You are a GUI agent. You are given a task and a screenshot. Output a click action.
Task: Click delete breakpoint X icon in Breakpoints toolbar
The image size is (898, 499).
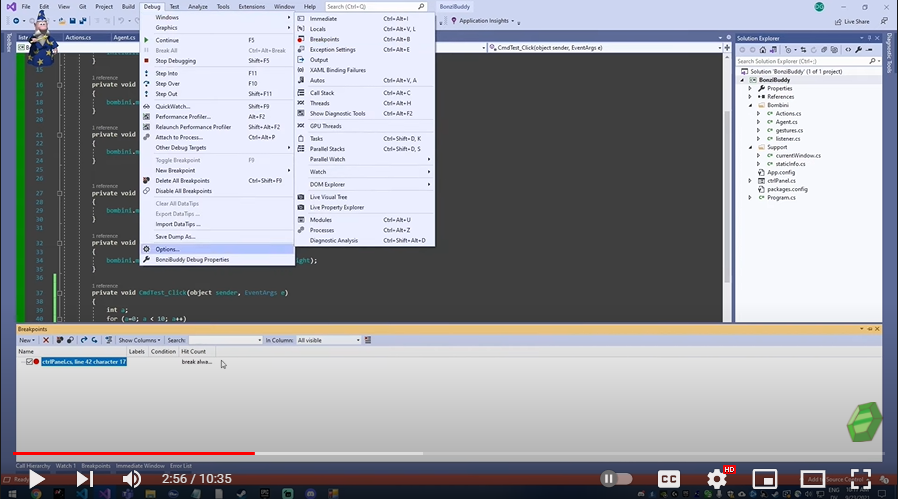pyautogui.click(x=46, y=340)
